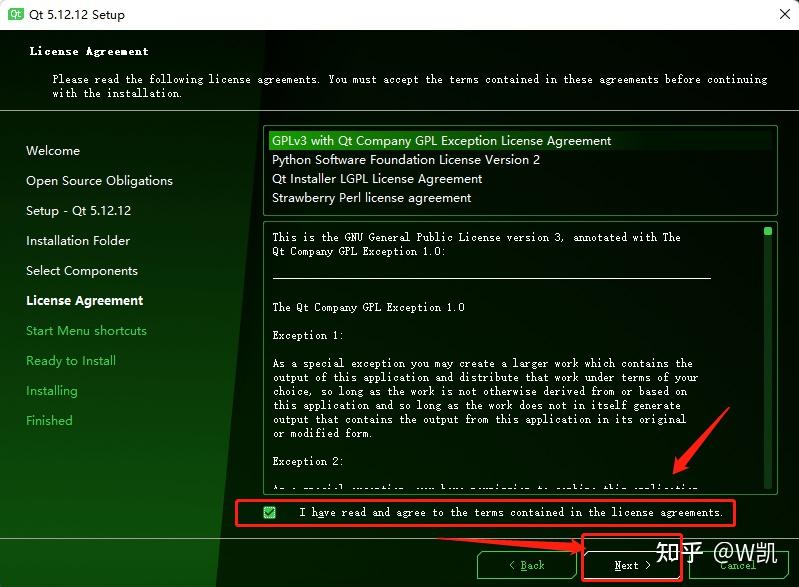Click Installation Folder step
The image size is (799, 587).
pyautogui.click(x=78, y=241)
